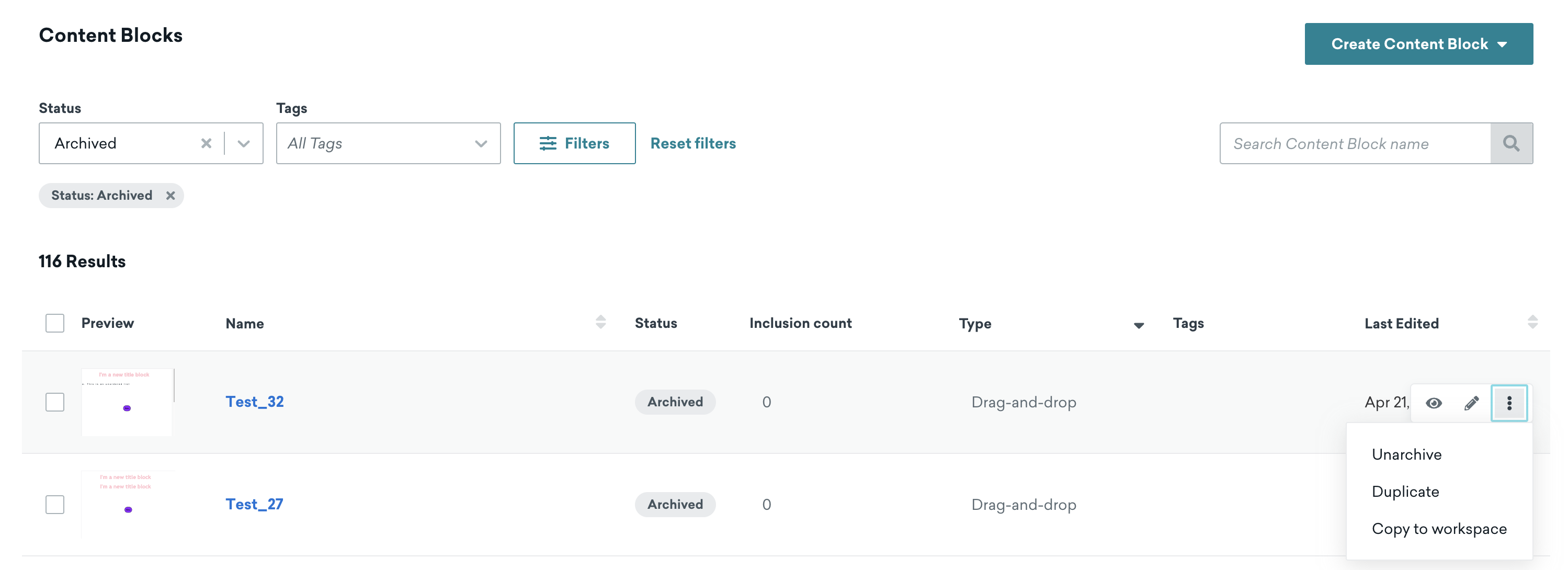Click the Search Content Block name field
1568x570 pixels.
click(x=1355, y=143)
